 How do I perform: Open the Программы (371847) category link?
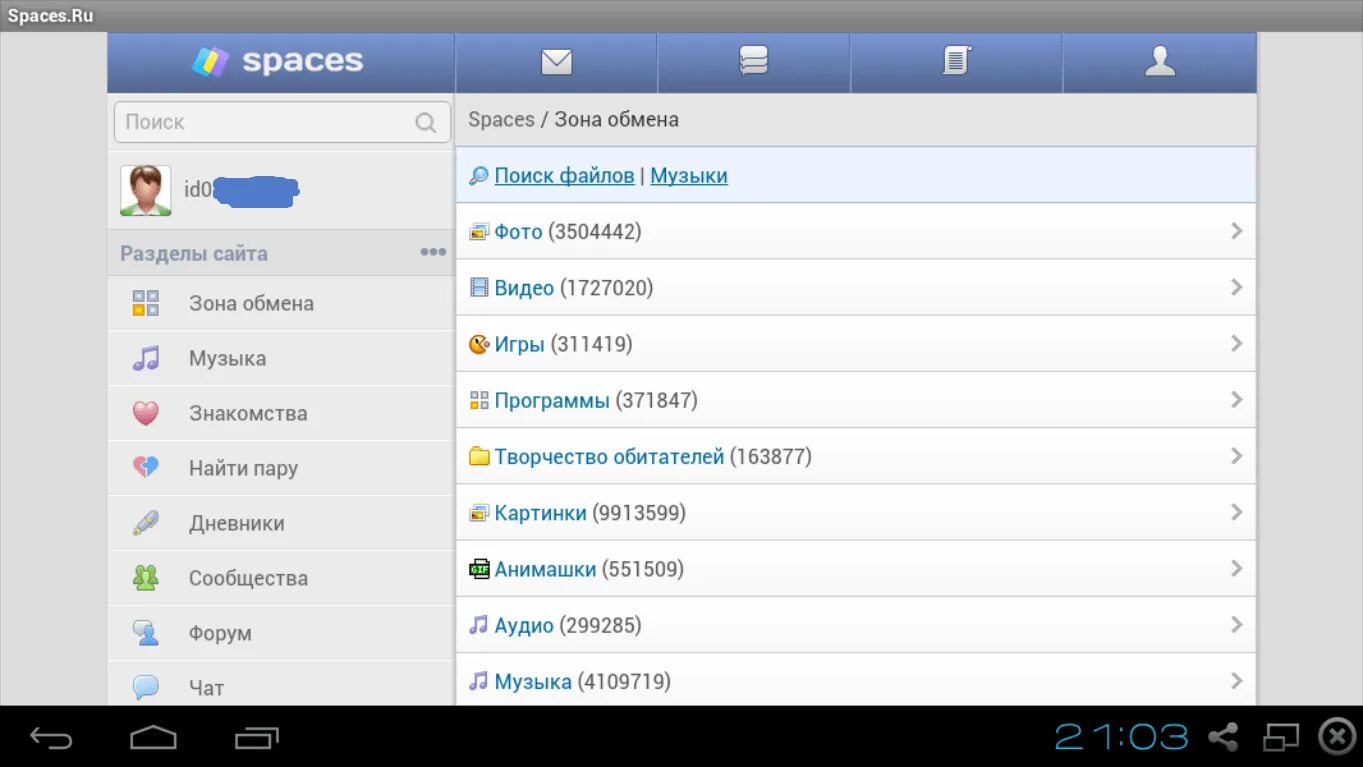tap(596, 401)
